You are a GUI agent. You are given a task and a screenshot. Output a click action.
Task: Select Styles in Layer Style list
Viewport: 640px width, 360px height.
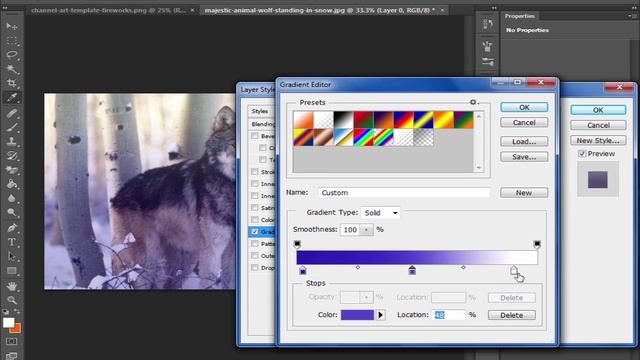click(261, 111)
